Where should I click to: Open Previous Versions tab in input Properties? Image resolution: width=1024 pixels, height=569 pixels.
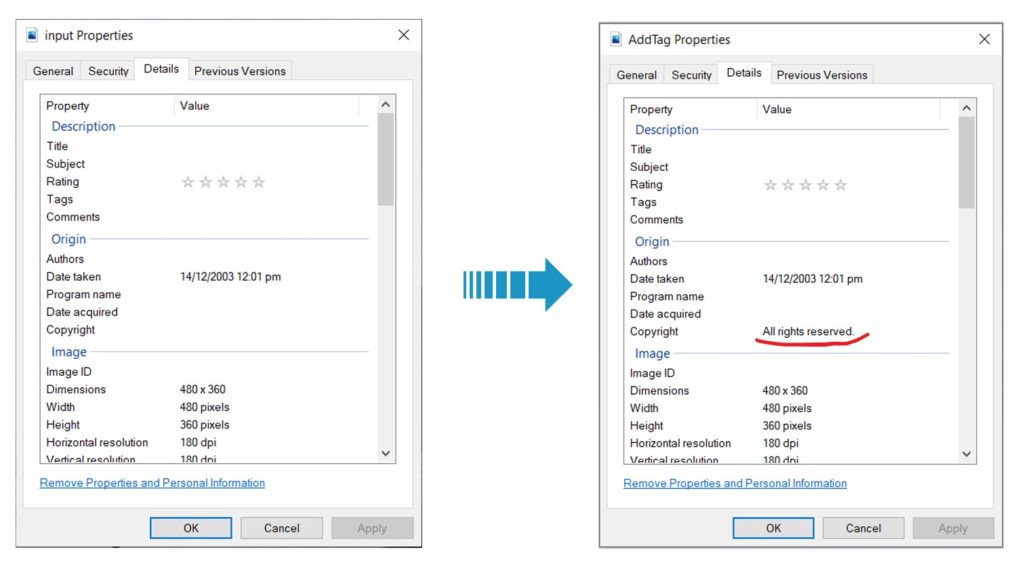click(240, 71)
